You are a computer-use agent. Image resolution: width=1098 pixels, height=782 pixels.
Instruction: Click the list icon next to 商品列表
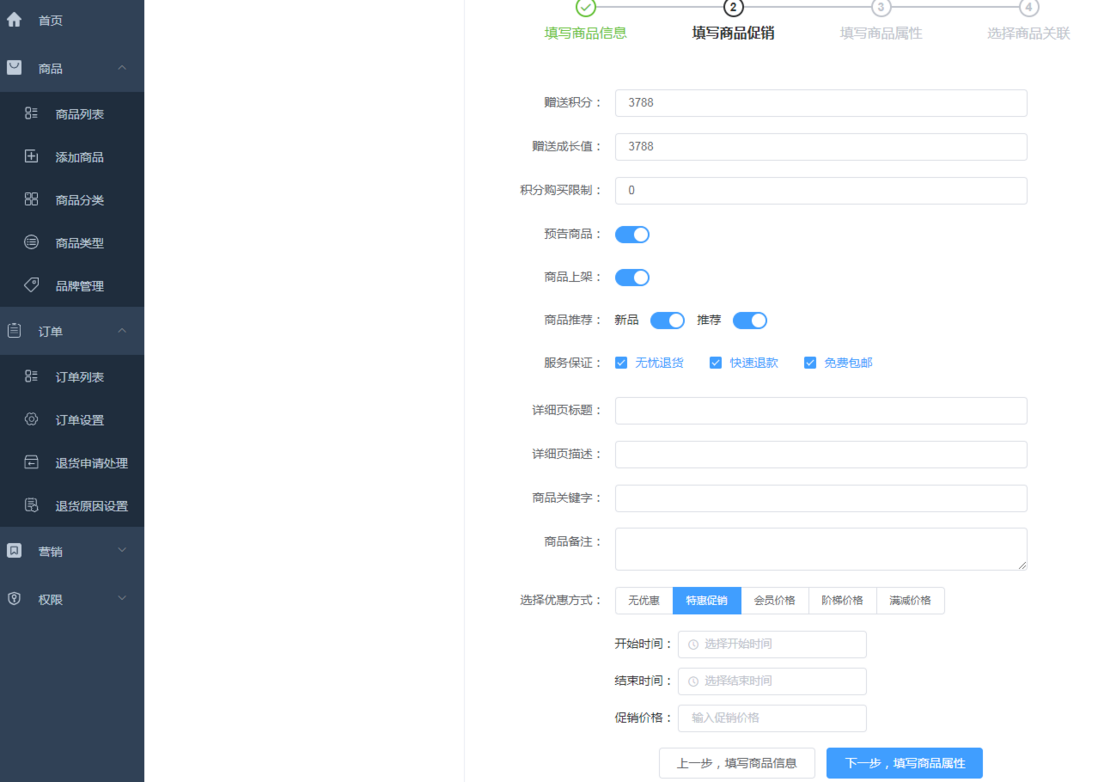(x=31, y=113)
